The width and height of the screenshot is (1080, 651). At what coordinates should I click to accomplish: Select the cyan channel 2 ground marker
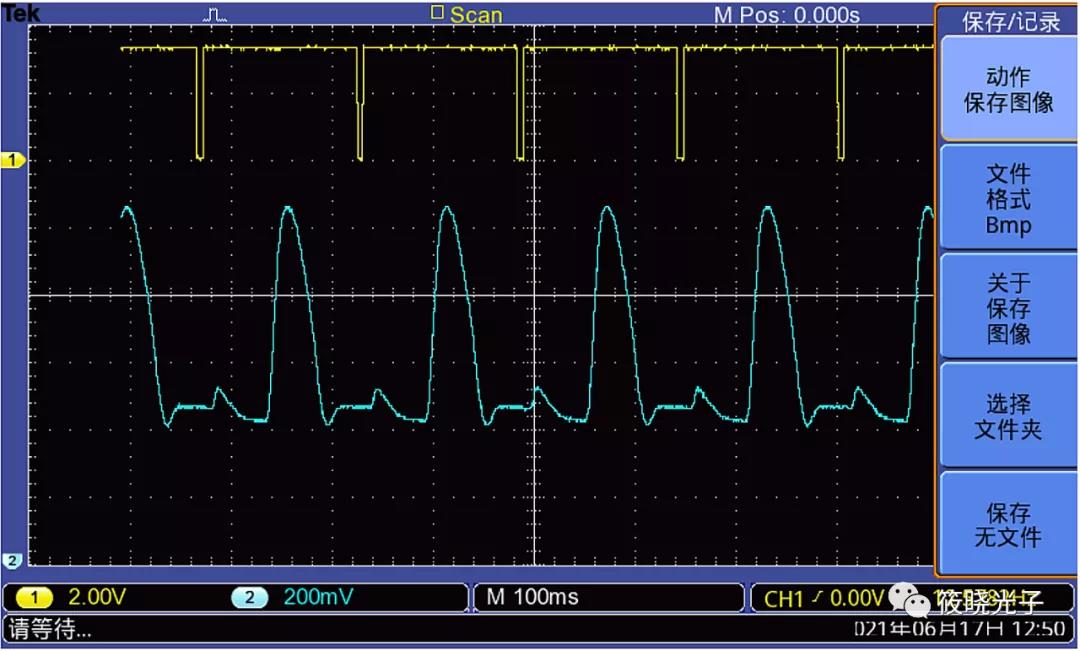point(14,559)
